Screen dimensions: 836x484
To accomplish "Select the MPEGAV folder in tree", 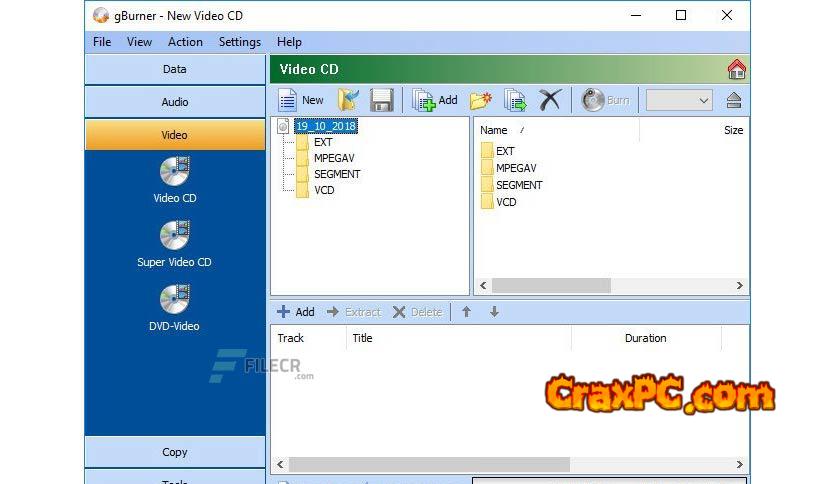I will [x=335, y=158].
